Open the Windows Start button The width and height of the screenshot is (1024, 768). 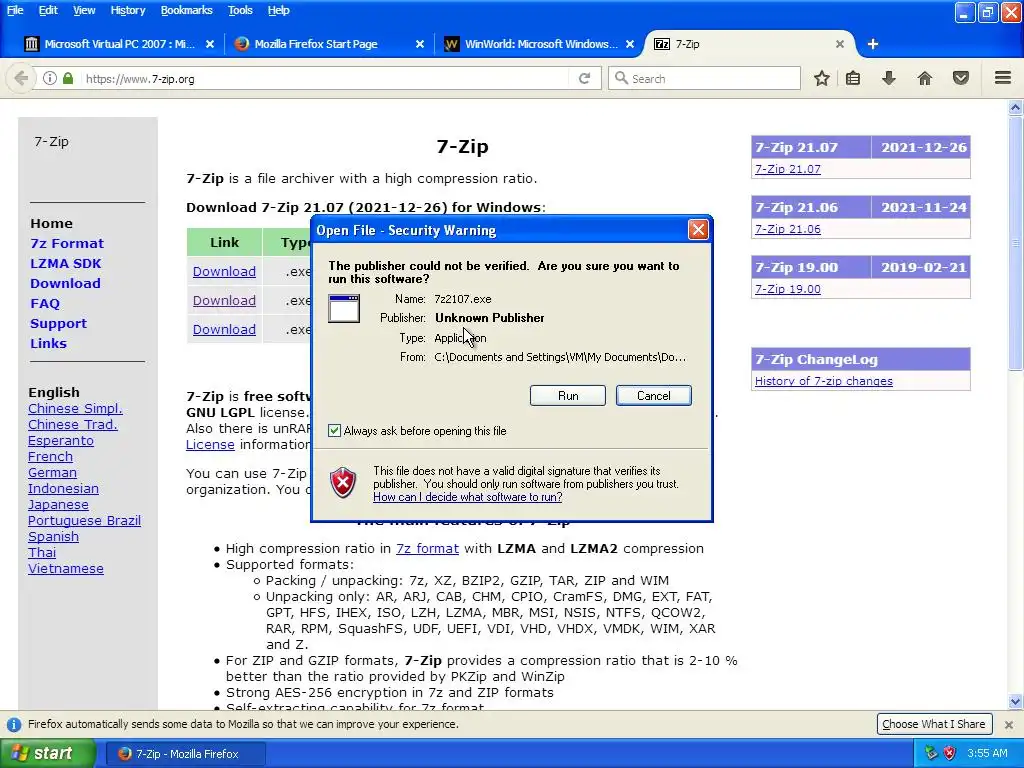[48, 753]
